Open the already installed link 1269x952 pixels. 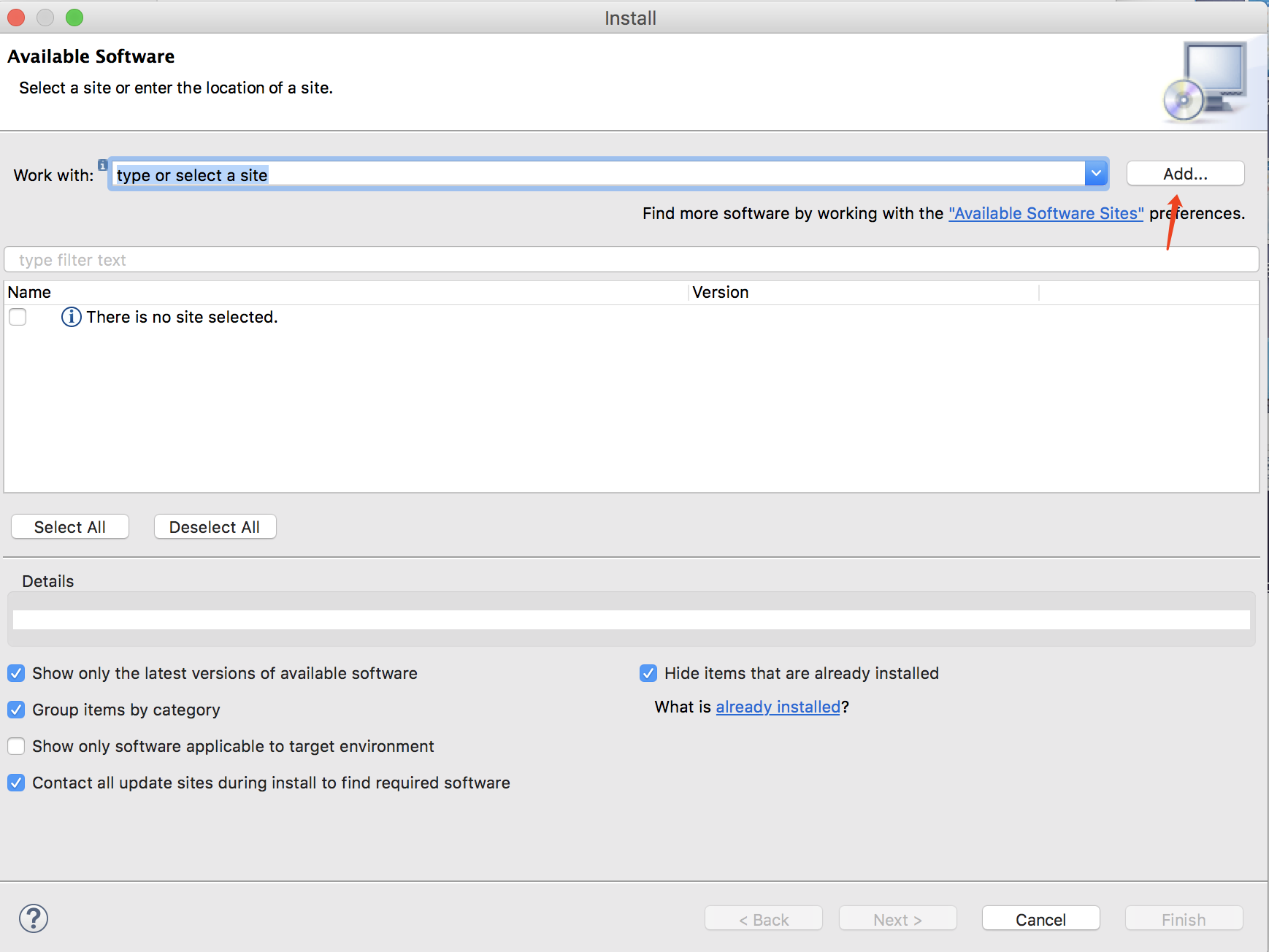[x=778, y=707]
